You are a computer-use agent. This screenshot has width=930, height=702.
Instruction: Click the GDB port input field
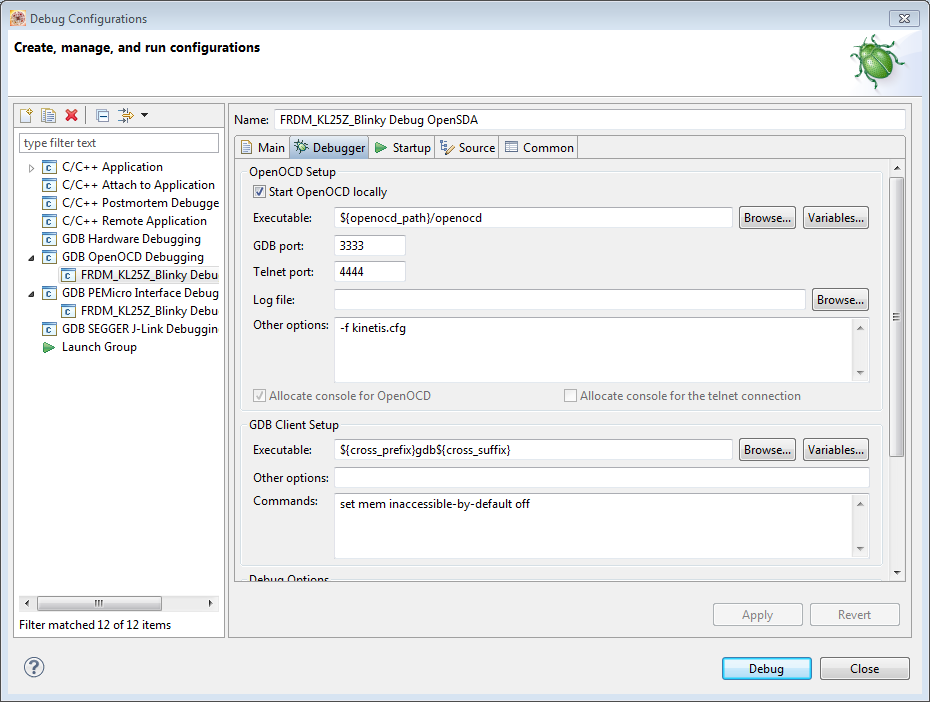point(370,246)
